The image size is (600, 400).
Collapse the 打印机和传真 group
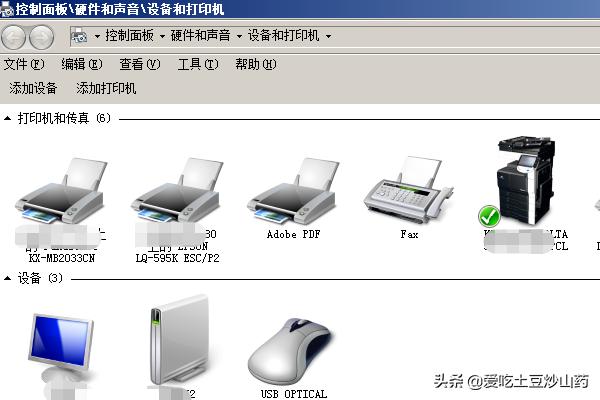click(7, 119)
